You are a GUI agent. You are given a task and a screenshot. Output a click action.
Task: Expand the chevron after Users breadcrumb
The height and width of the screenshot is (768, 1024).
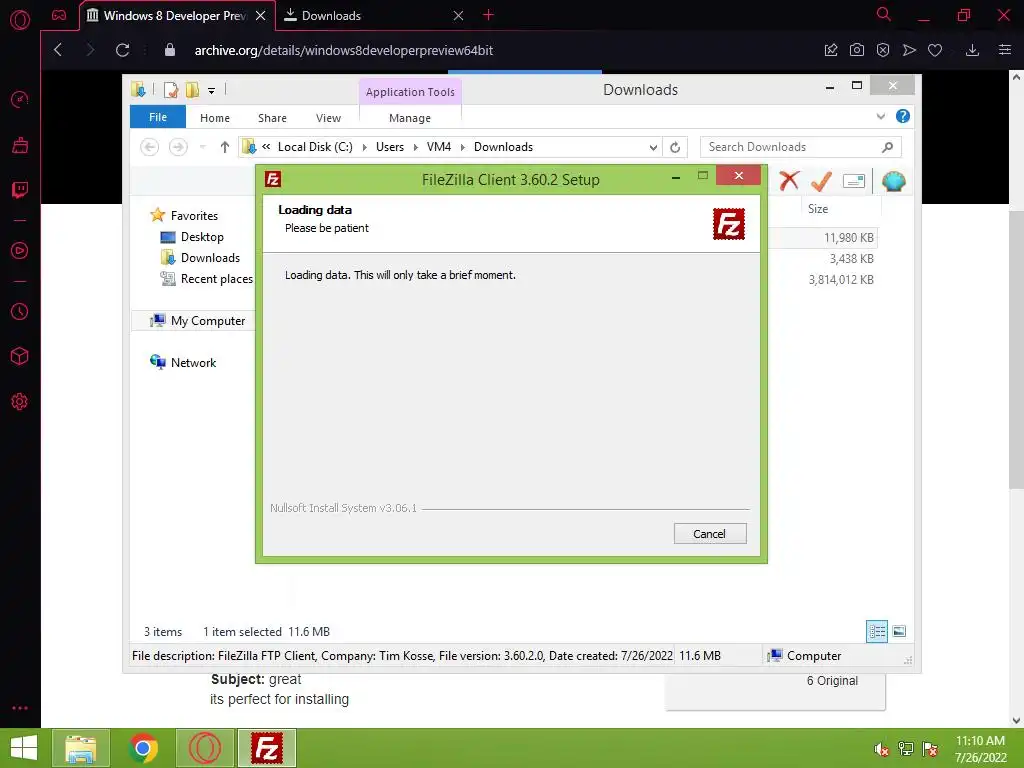(x=415, y=148)
